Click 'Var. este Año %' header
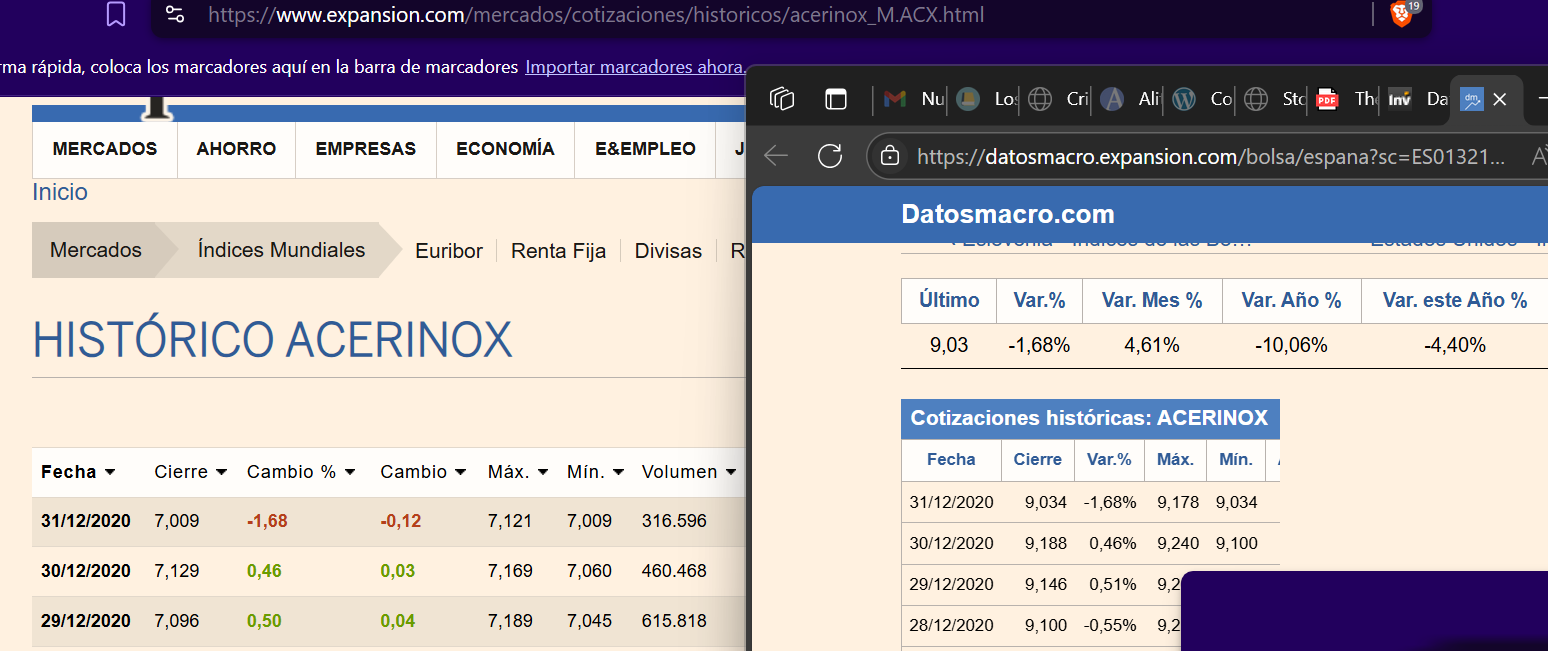Screen dimensions: 1548x651 pos(1455,300)
